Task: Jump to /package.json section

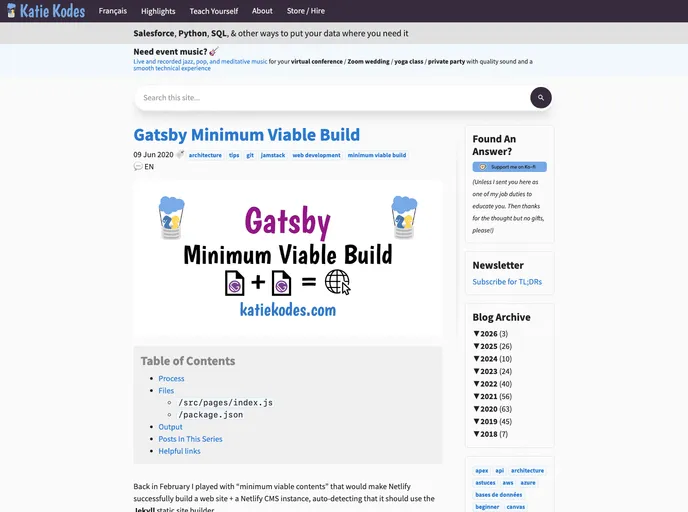Action: click(211, 415)
